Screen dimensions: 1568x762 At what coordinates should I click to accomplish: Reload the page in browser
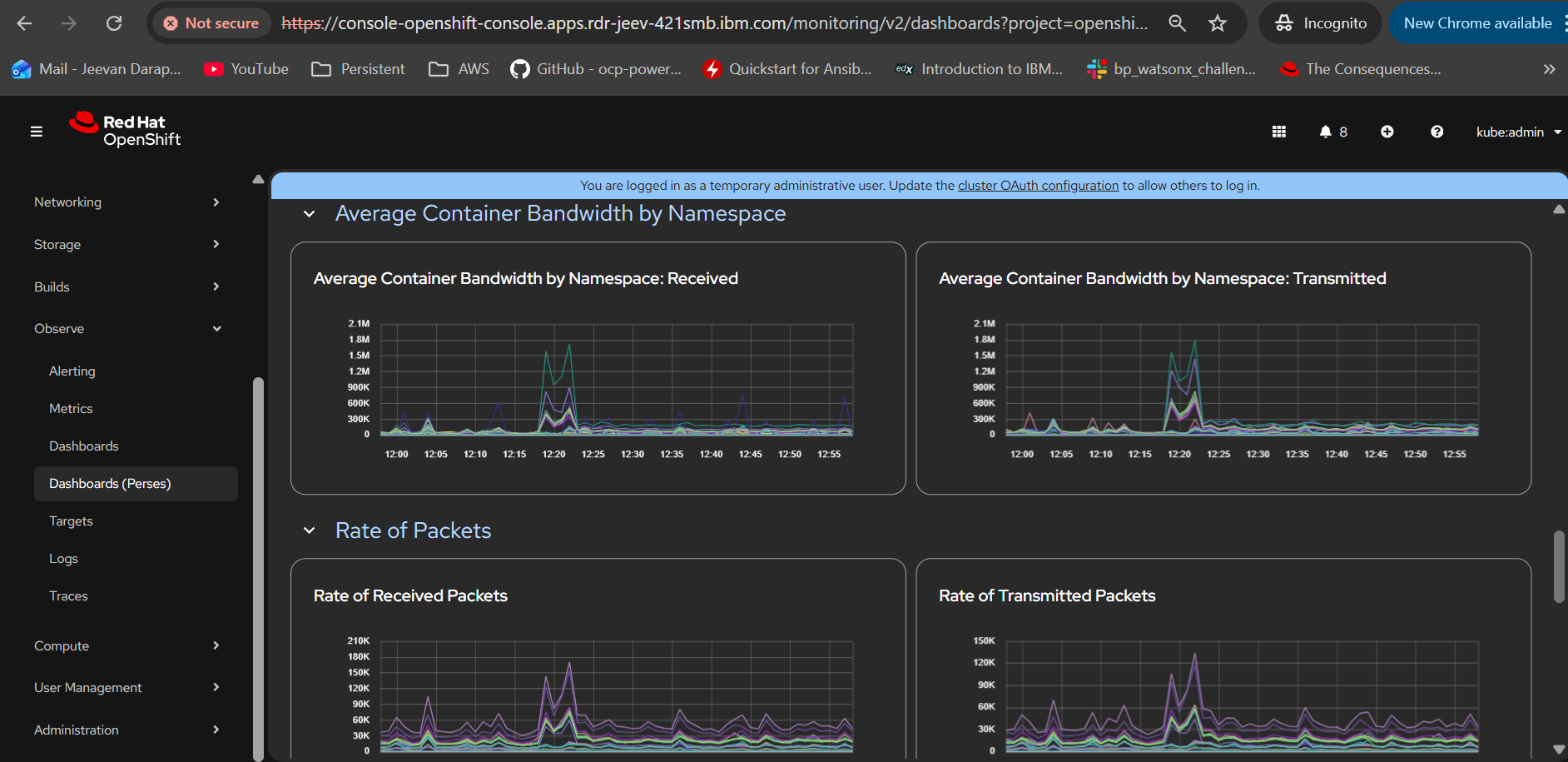[114, 23]
